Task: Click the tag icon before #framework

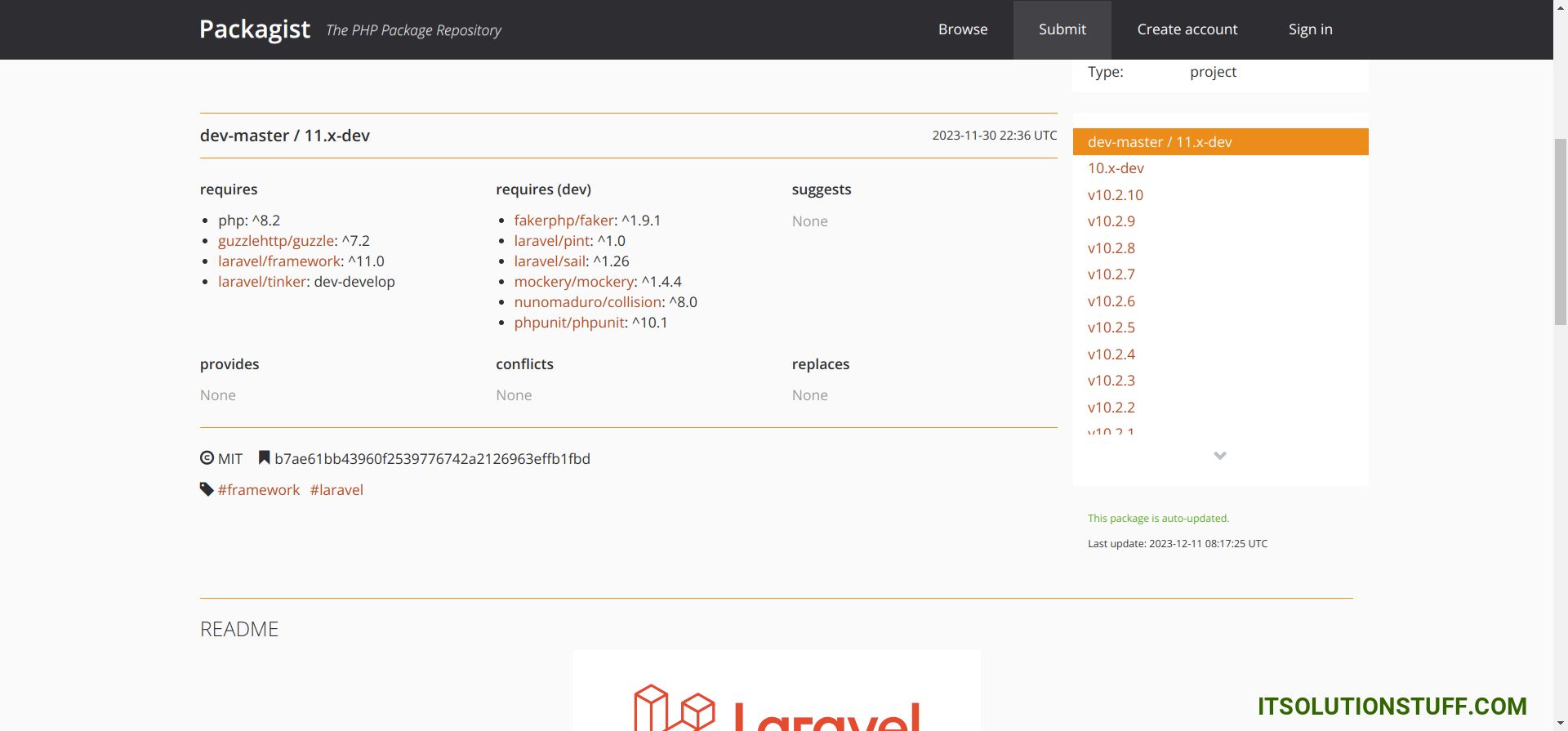Action: [207, 489]
